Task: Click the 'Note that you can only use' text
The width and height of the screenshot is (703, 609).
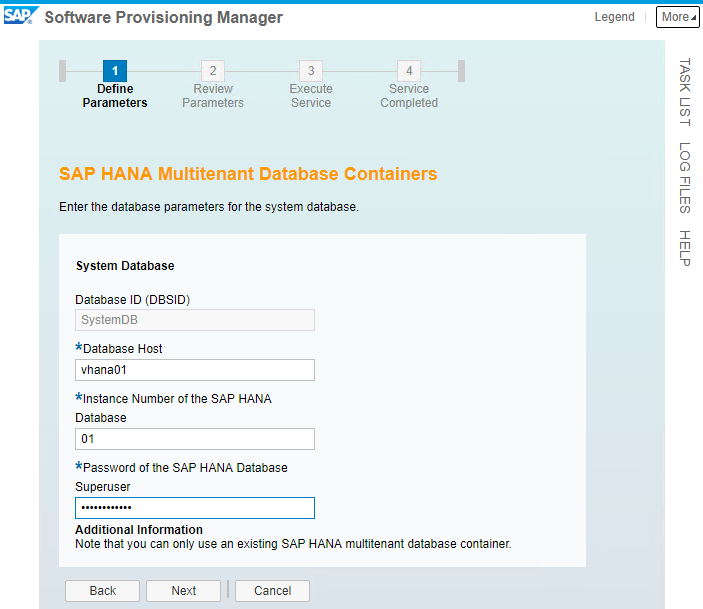Action: click(x=293, y=544)
